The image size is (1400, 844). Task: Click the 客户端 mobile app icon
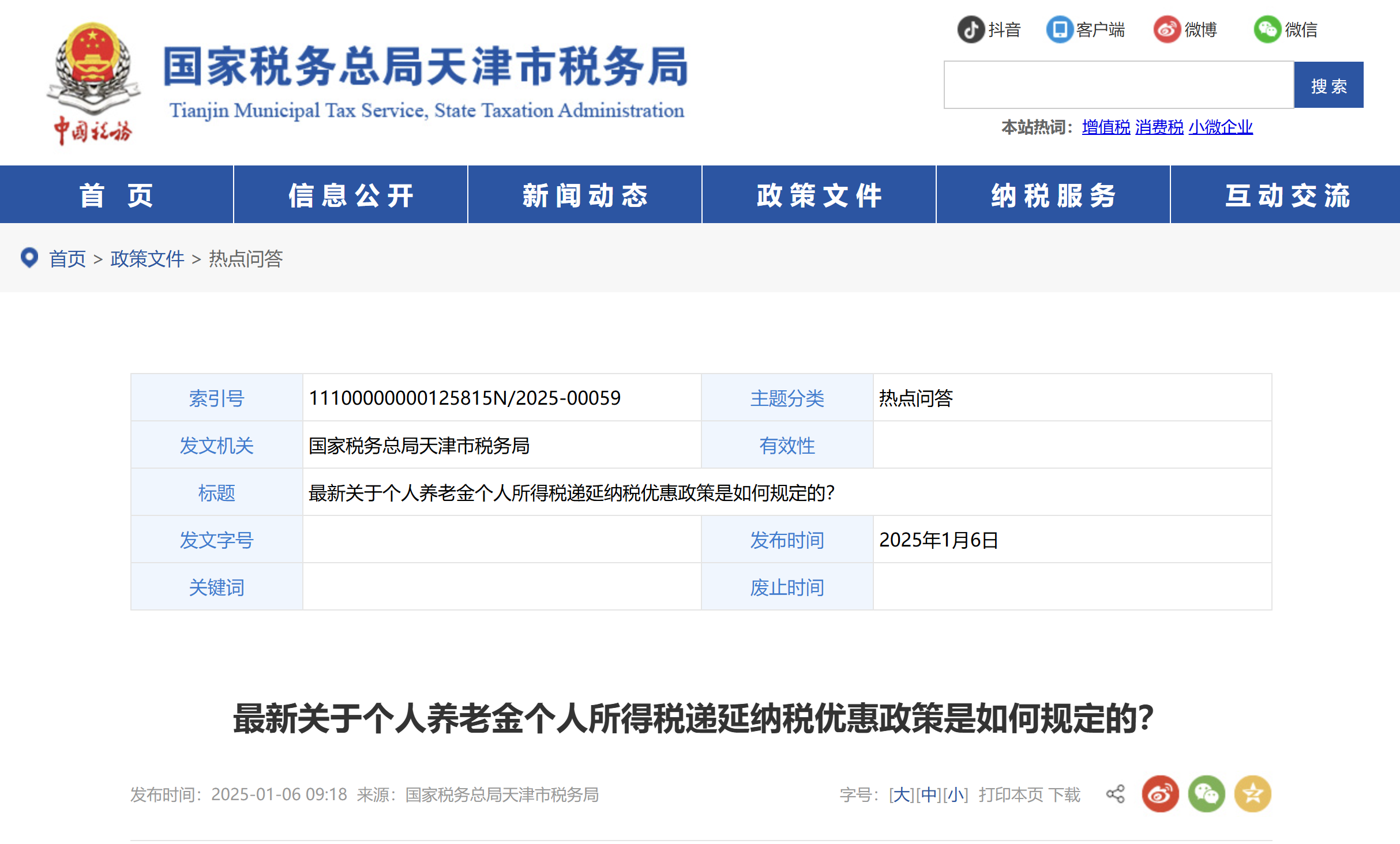(1060, 29)
